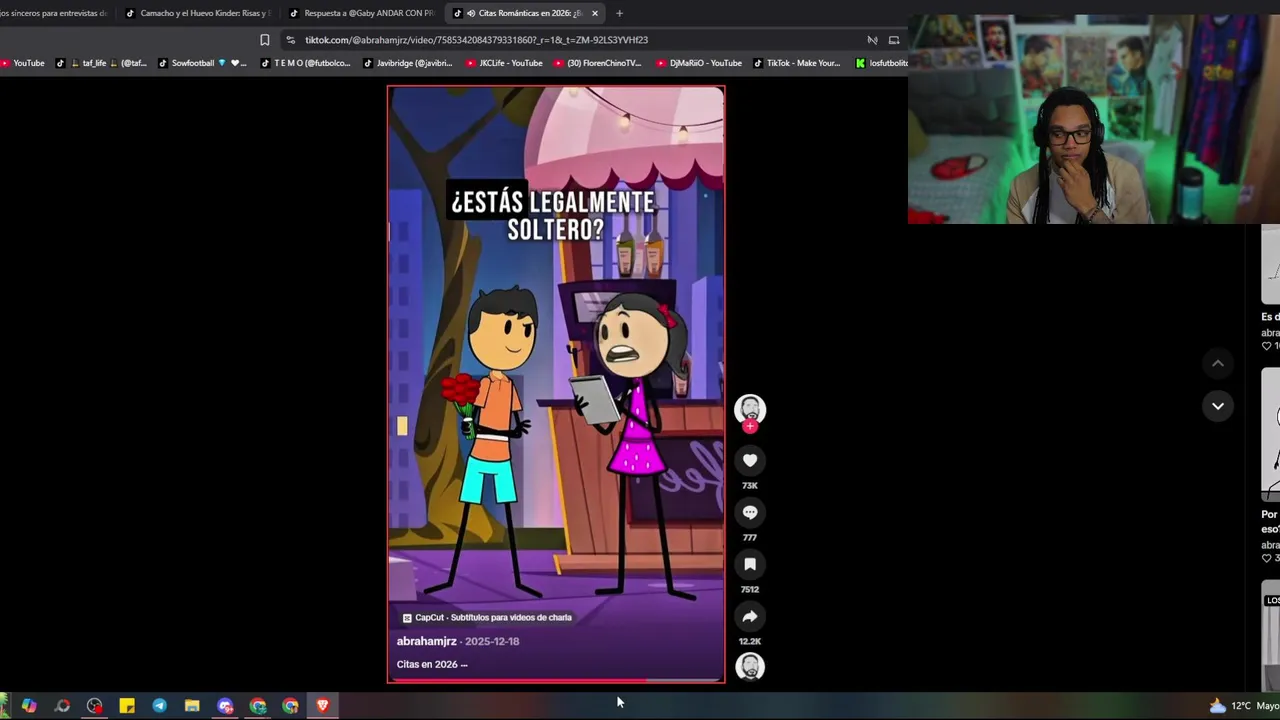Image resolution: width=1280 pixels, height=720 pixels.
Task: Open the Brave browser in taskbar
Action: [x=322, y=706]
